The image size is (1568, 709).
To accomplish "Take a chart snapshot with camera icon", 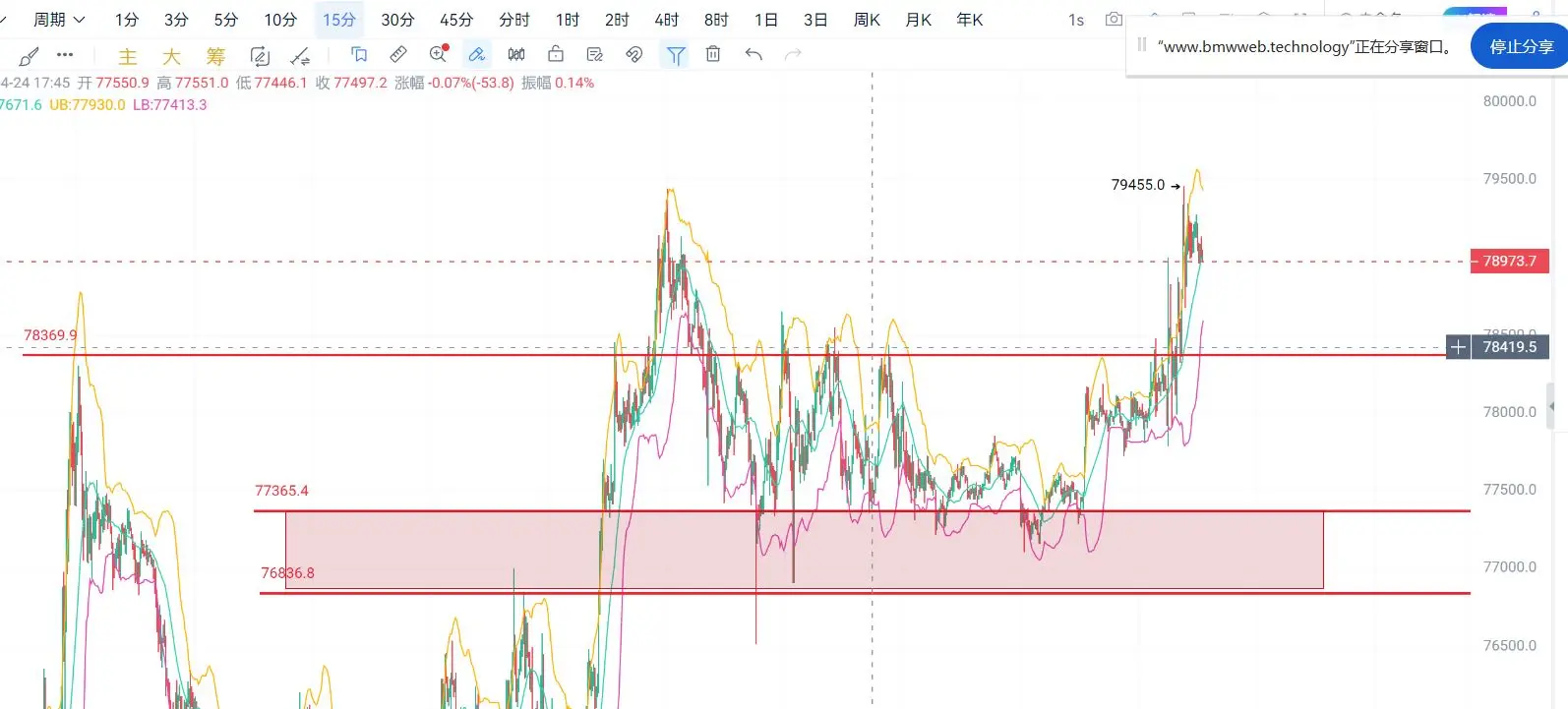I will point(1114,19).
